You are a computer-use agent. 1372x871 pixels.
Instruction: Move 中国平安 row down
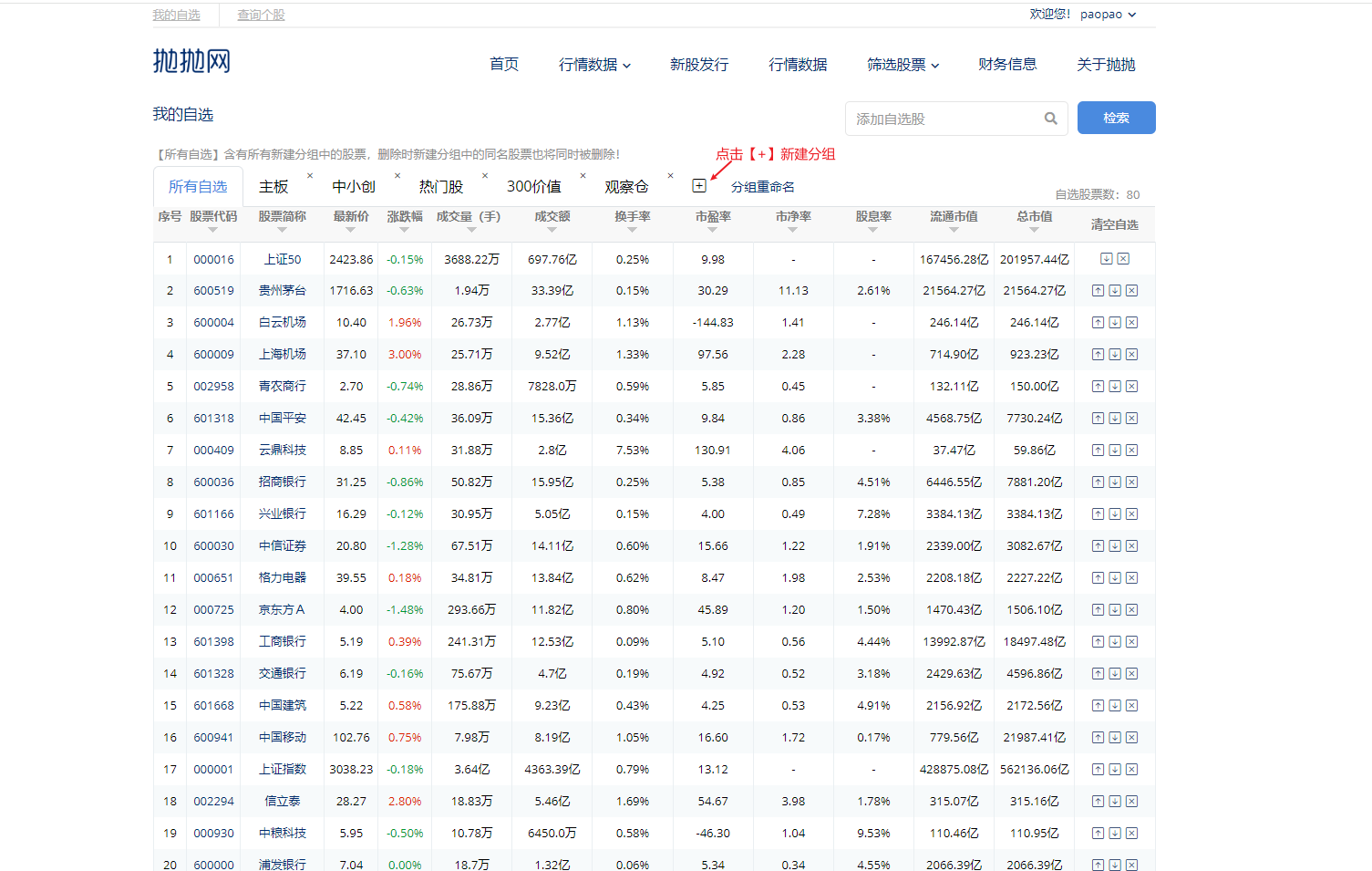point(1115,419)
